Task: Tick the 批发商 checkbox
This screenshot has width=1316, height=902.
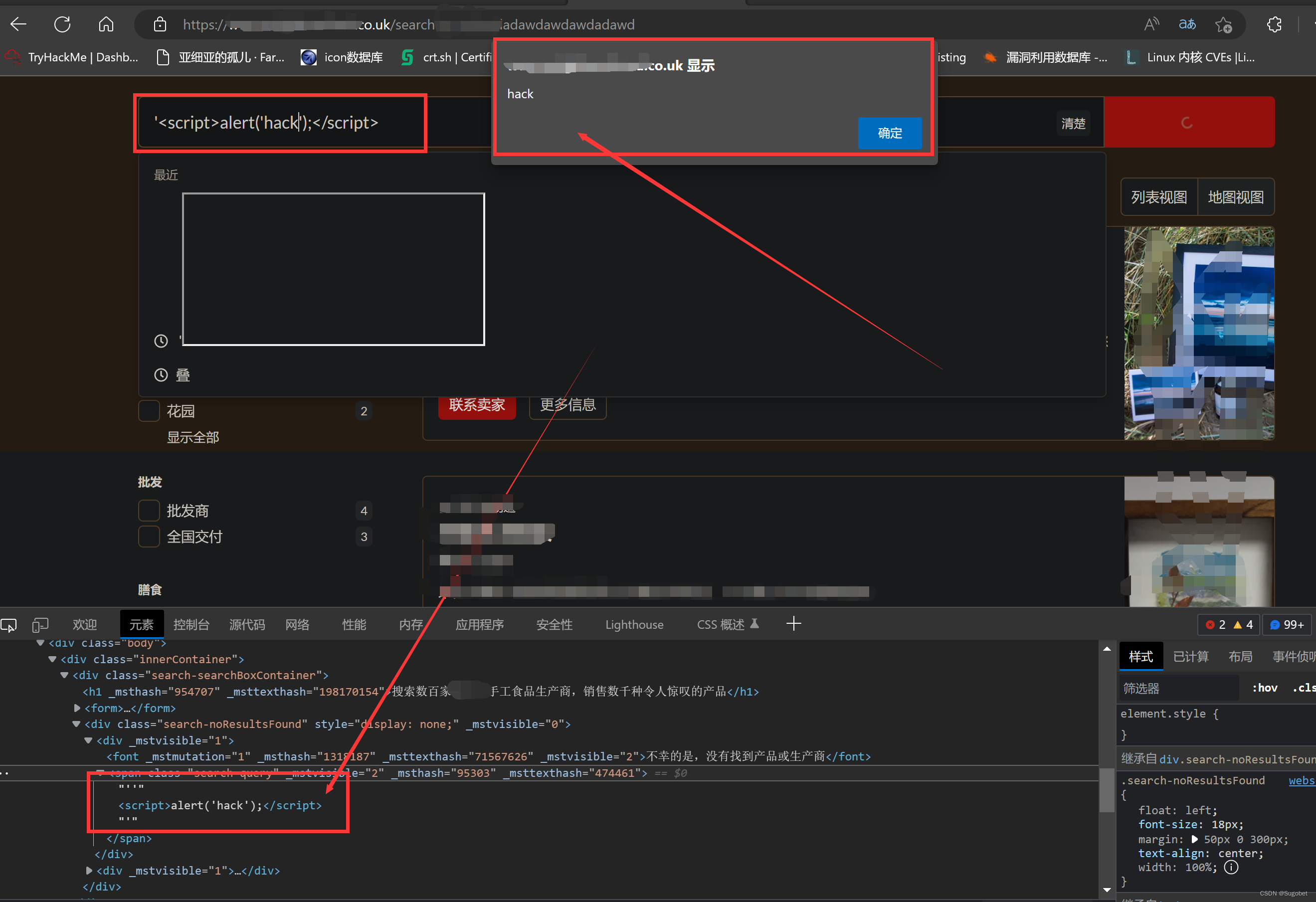Action: click(x=149, y=510)
